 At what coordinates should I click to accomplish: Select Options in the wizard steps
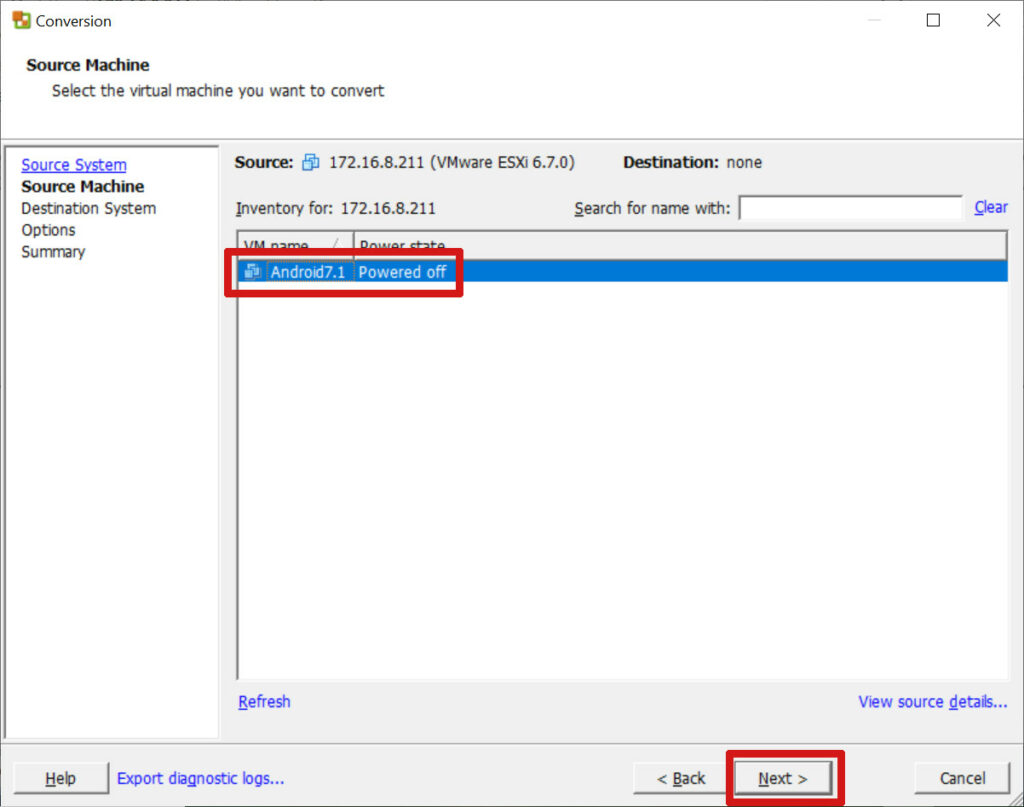coord(48,230)
